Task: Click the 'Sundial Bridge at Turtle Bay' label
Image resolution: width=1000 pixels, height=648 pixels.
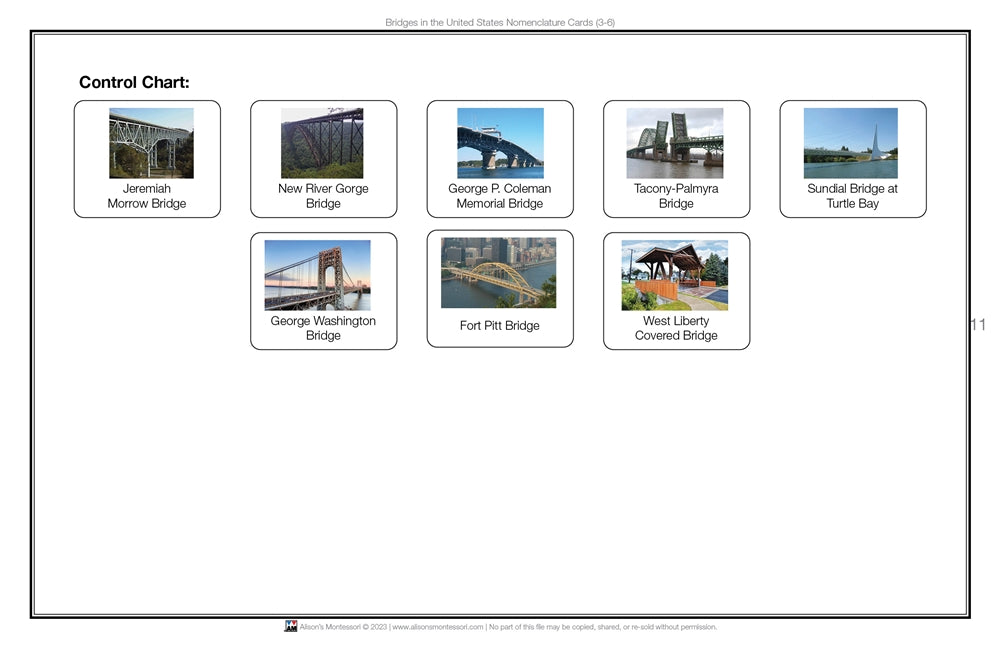Action: 852,196
